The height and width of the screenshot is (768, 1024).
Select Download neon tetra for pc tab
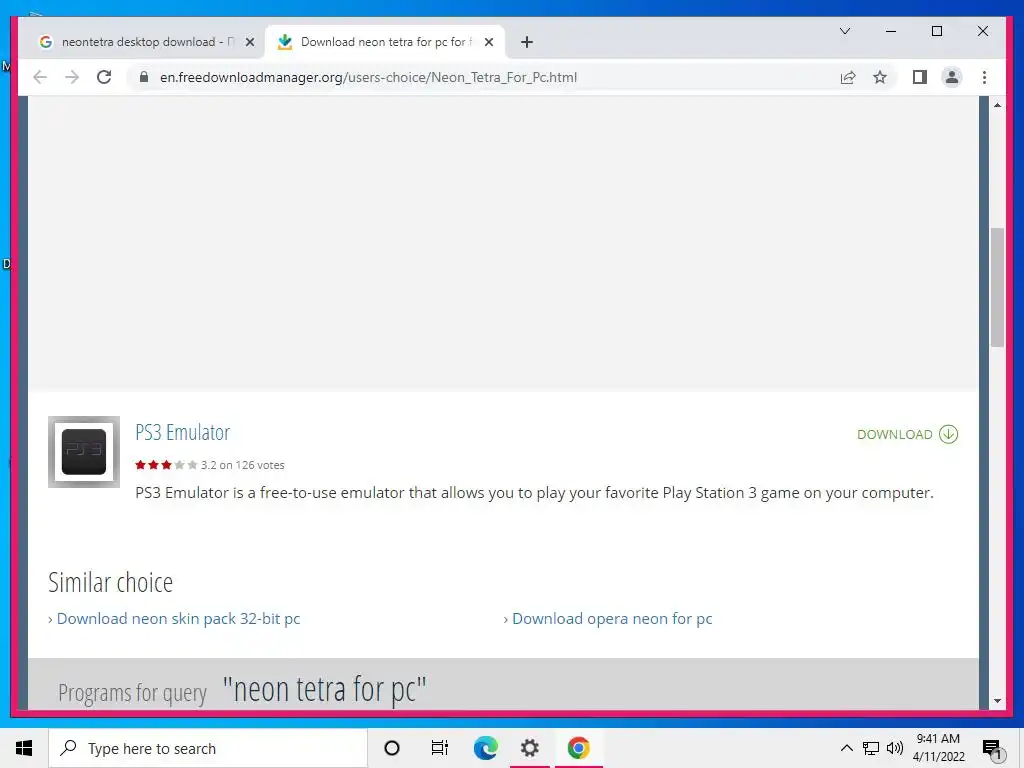385,42
